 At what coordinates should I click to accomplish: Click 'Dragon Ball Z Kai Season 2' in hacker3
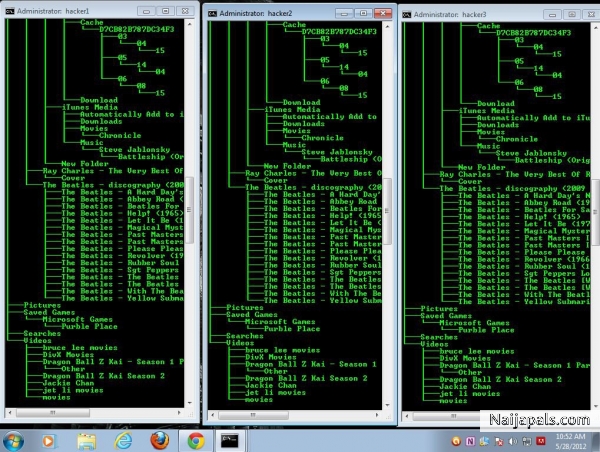501,380
